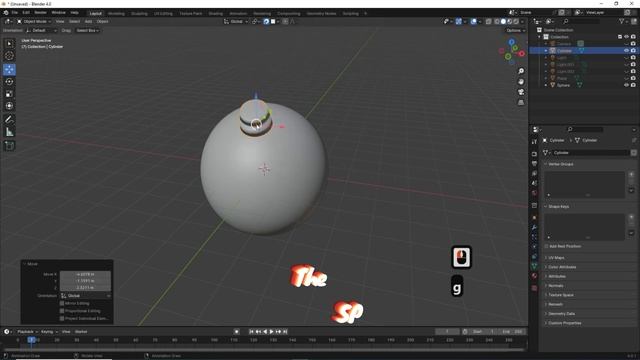
Task: Activate the Transform tool
Action: (9, 106)
